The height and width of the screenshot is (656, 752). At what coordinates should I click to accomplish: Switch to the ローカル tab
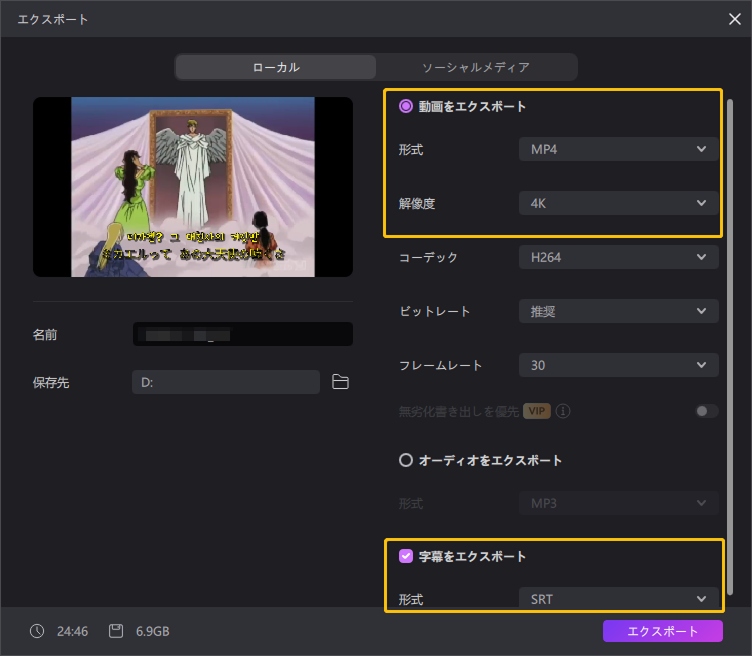coord(276,67)
